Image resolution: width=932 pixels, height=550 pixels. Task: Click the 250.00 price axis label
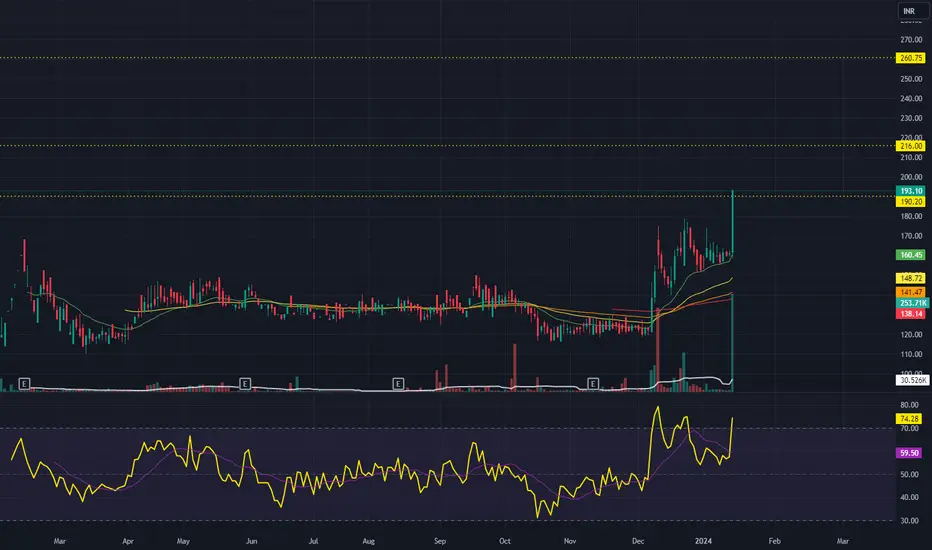pyautogui.click(x=911, y=79)
